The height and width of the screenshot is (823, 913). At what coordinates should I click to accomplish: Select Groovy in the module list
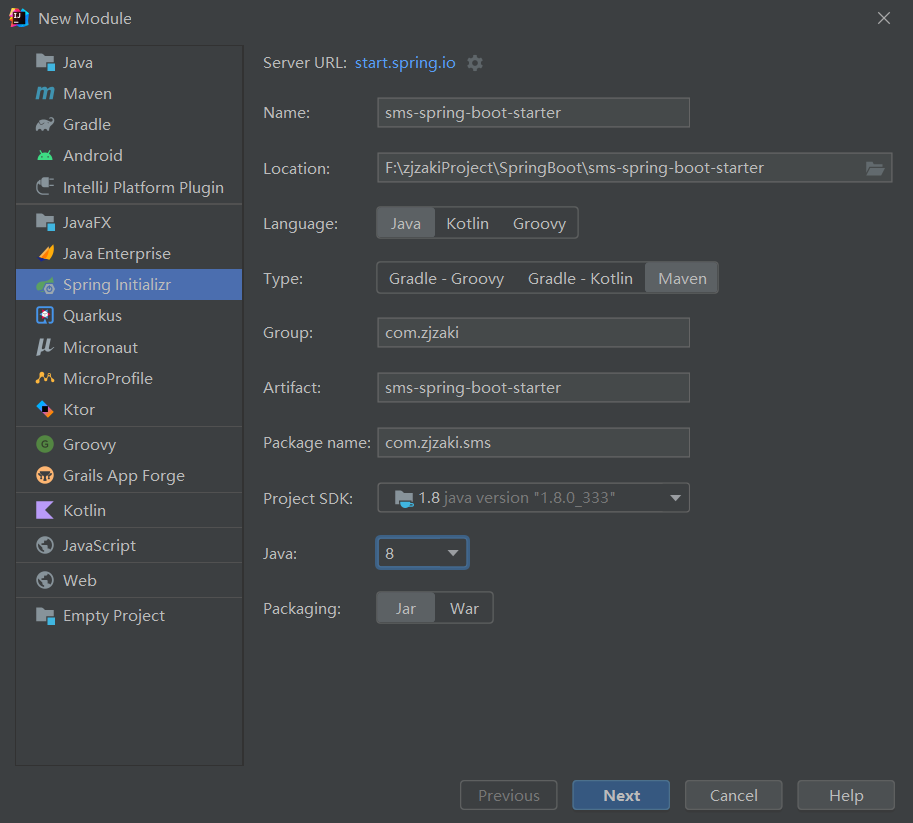(x=129, y=444)
